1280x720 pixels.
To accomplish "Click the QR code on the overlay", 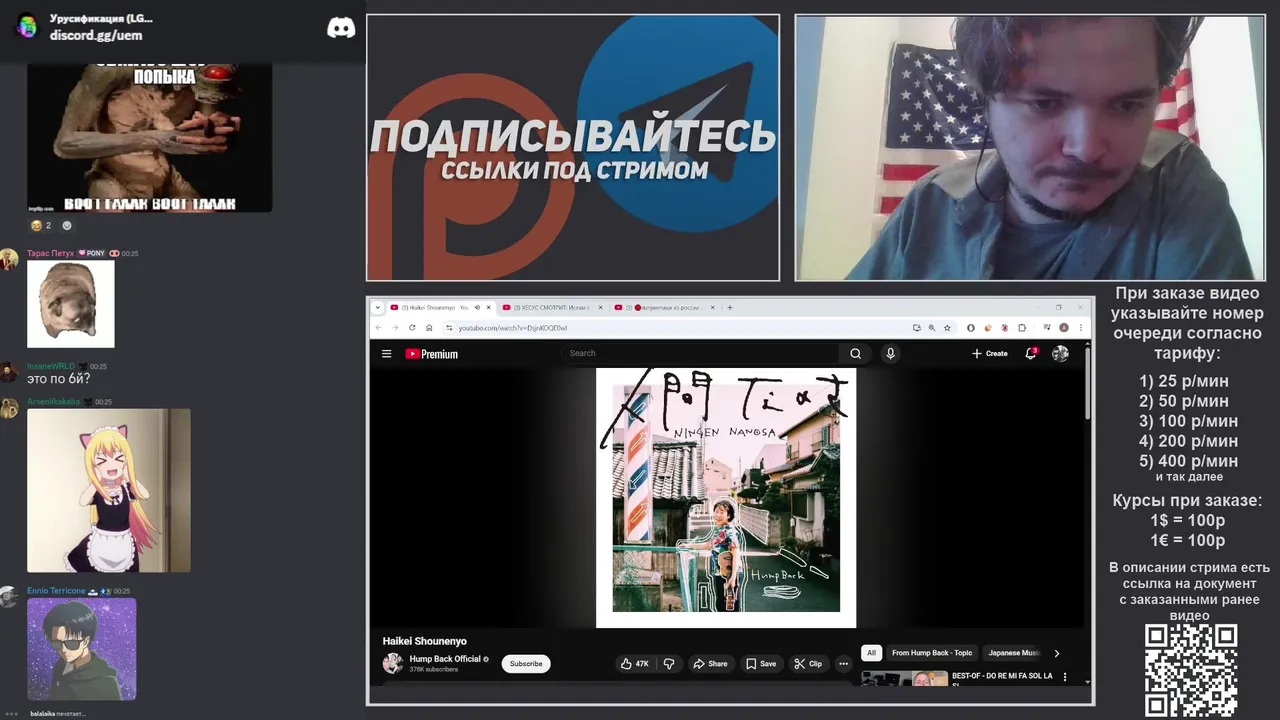I will tap(1191, 670).
